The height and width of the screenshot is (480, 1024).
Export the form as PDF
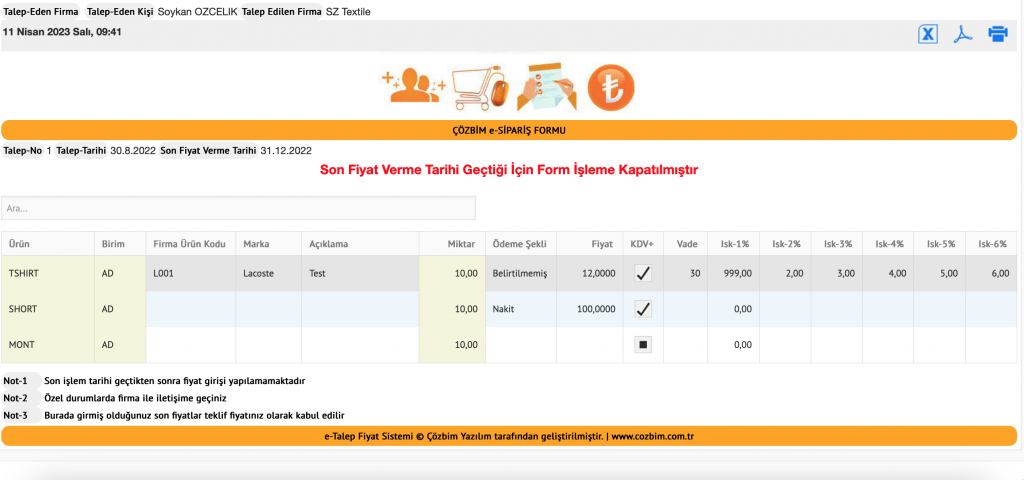coord(963,34)
